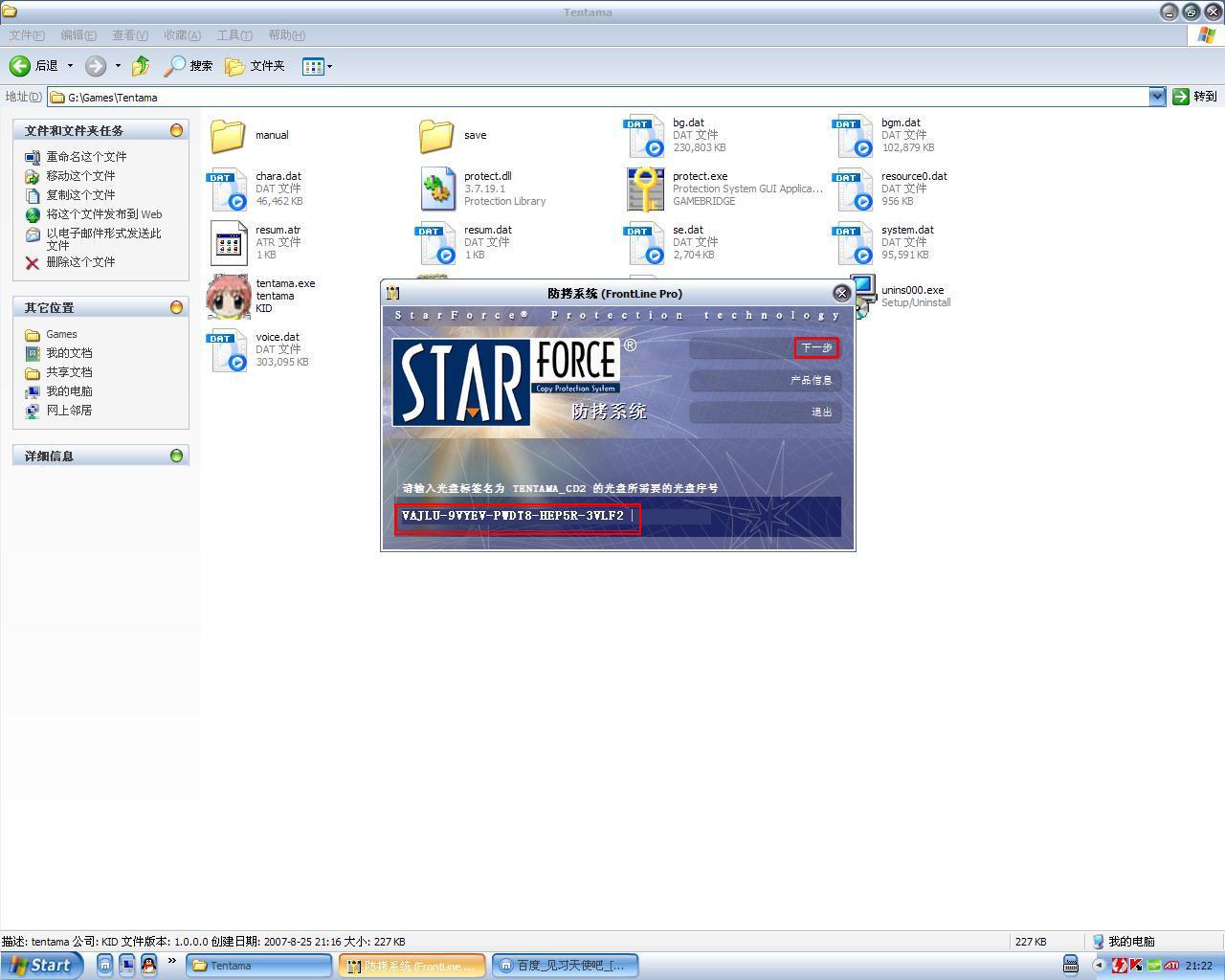Click 我的电脑 zone in status bar
Screen dimensions: 1225x980
click(1123, 942)
